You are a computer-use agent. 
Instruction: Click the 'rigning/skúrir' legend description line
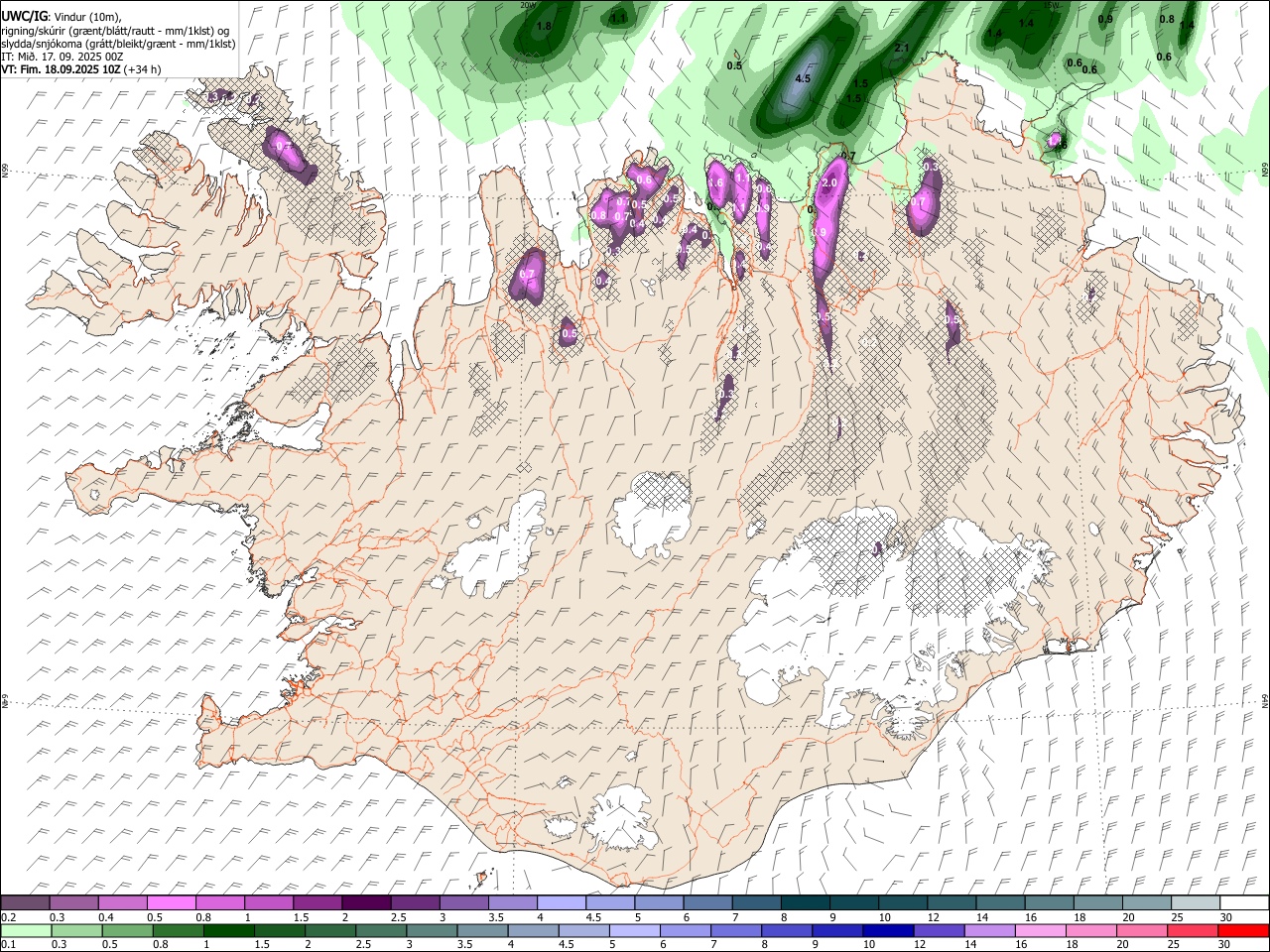pyautogui.click(x=115, y=31)
